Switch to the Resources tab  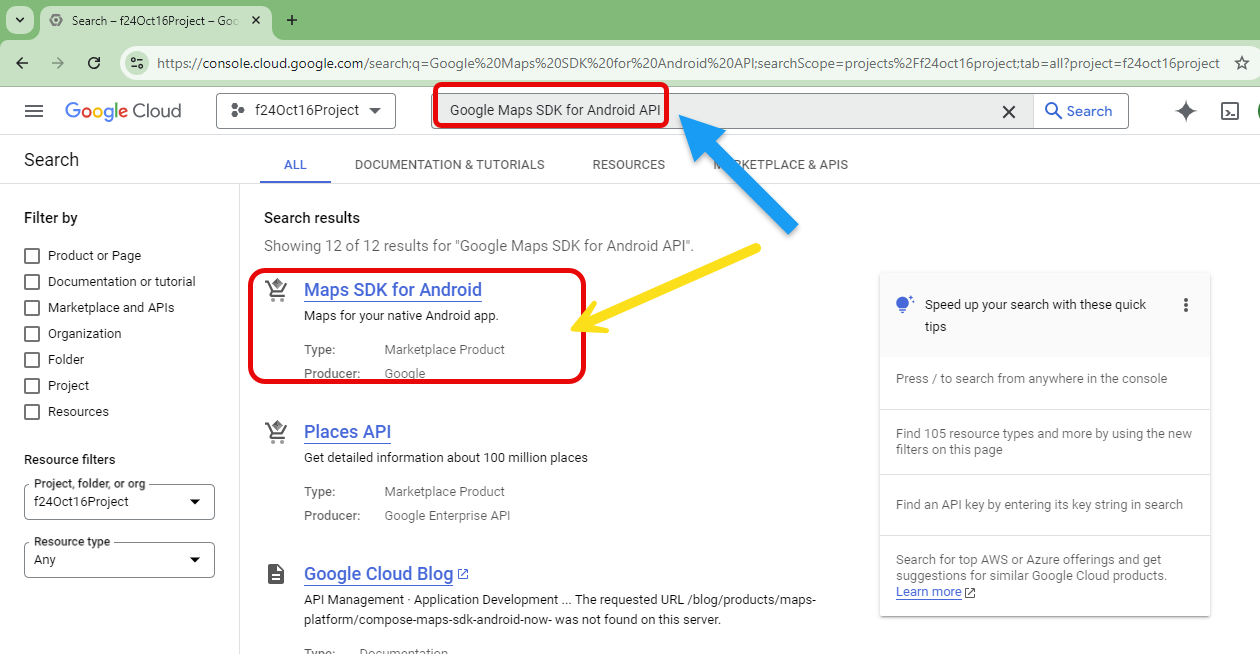pos(628,165)
